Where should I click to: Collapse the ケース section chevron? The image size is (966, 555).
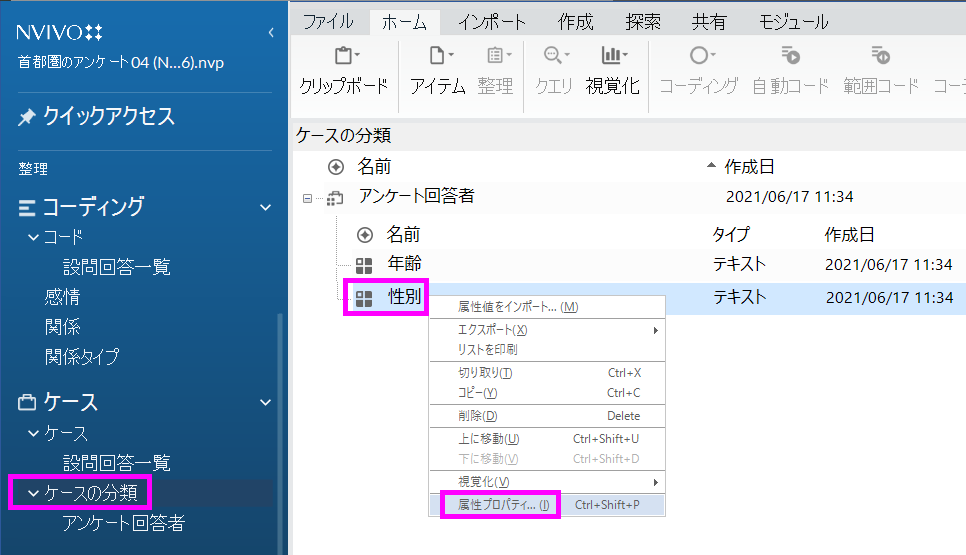coord(265,402)
